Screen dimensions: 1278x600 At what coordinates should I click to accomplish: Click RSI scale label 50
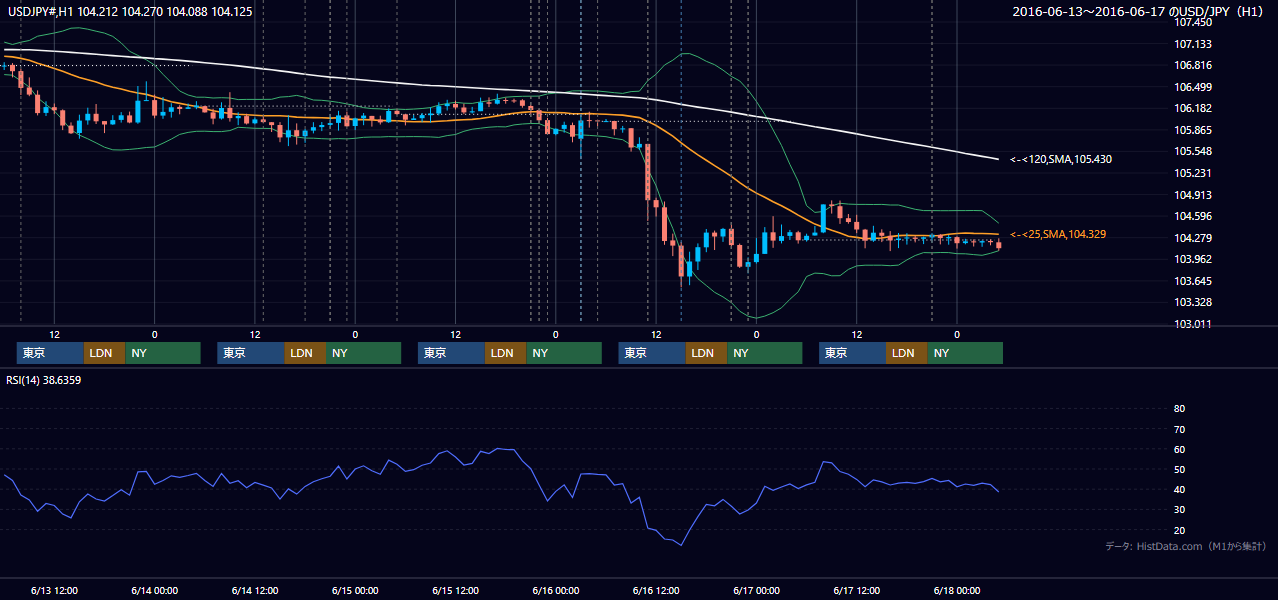pos(1179,470)
